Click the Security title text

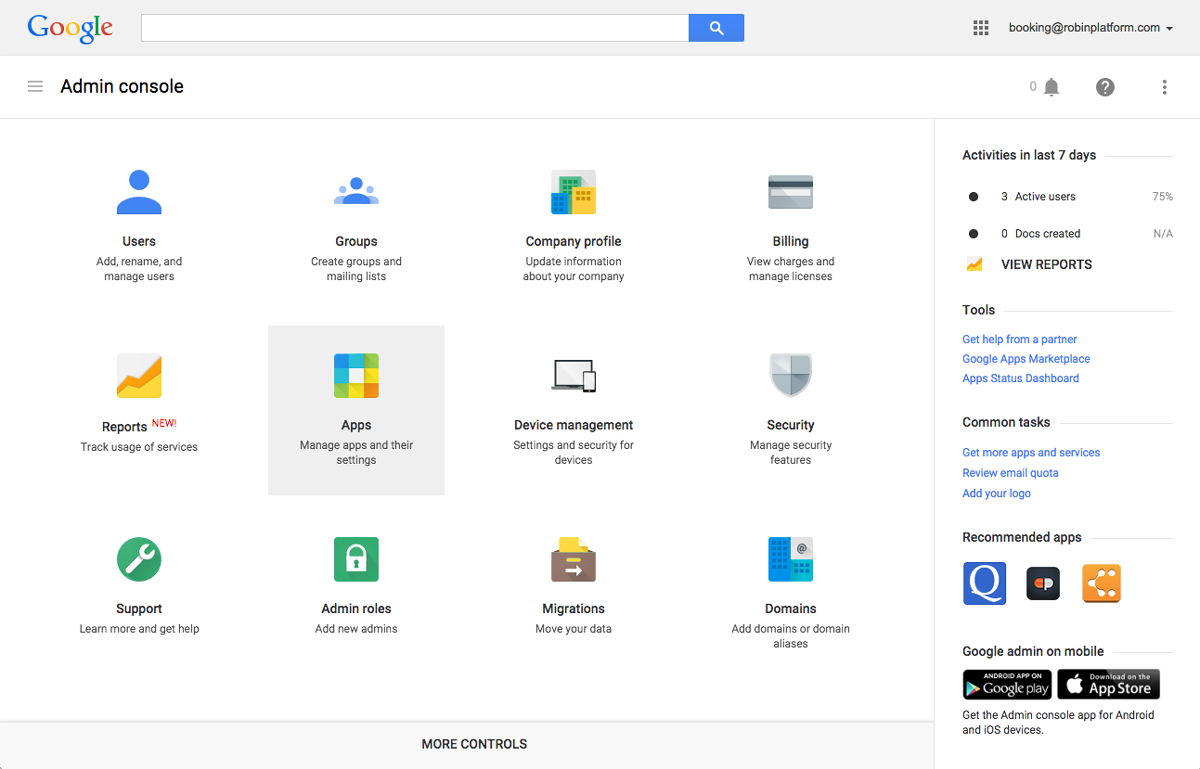pyautogui.click(x=790, y=425)
